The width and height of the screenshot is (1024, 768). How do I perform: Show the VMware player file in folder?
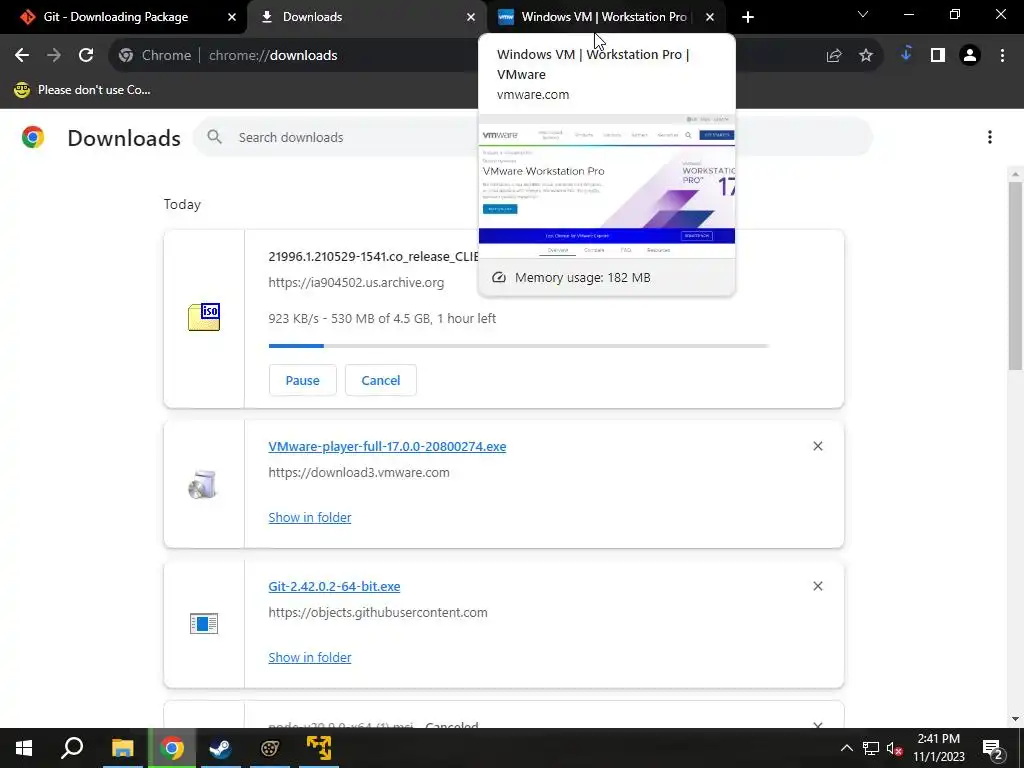pyautogui.click(x=310, y=517)
